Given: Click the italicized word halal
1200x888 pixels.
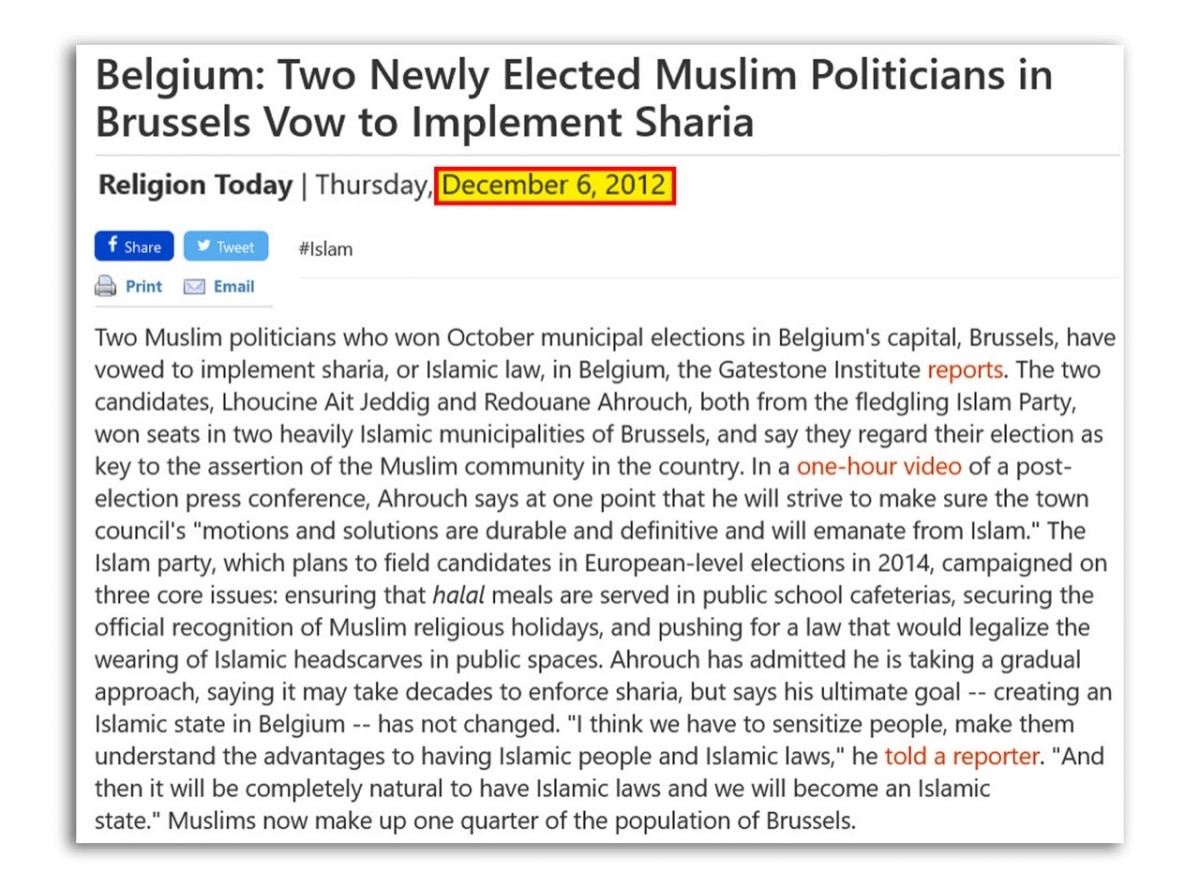Looking at the screenshot, I should coord(459,595).
